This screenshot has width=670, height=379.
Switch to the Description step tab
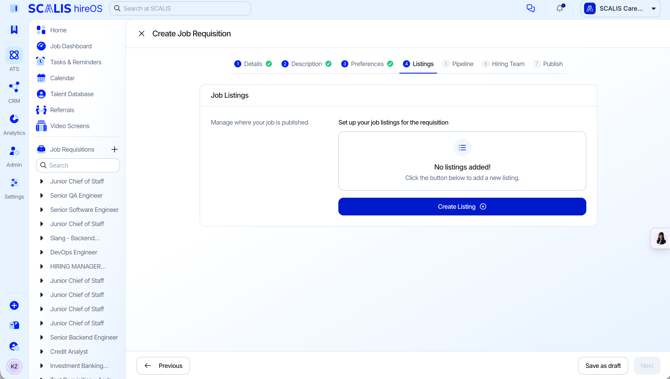(x=306, y=64)
